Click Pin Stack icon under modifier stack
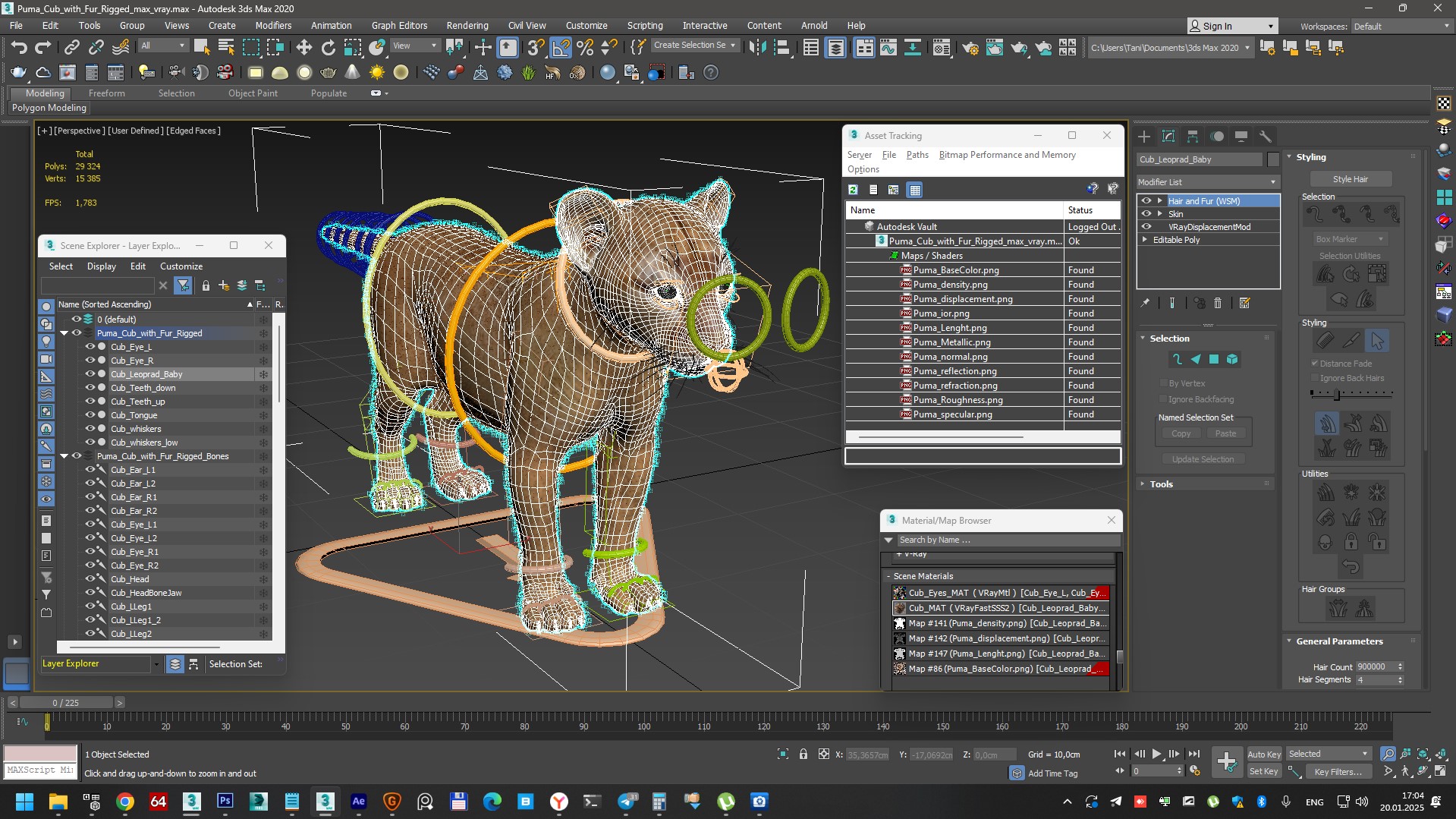The width and height of the screenshot is (1456, 819). click(1145, 303)
